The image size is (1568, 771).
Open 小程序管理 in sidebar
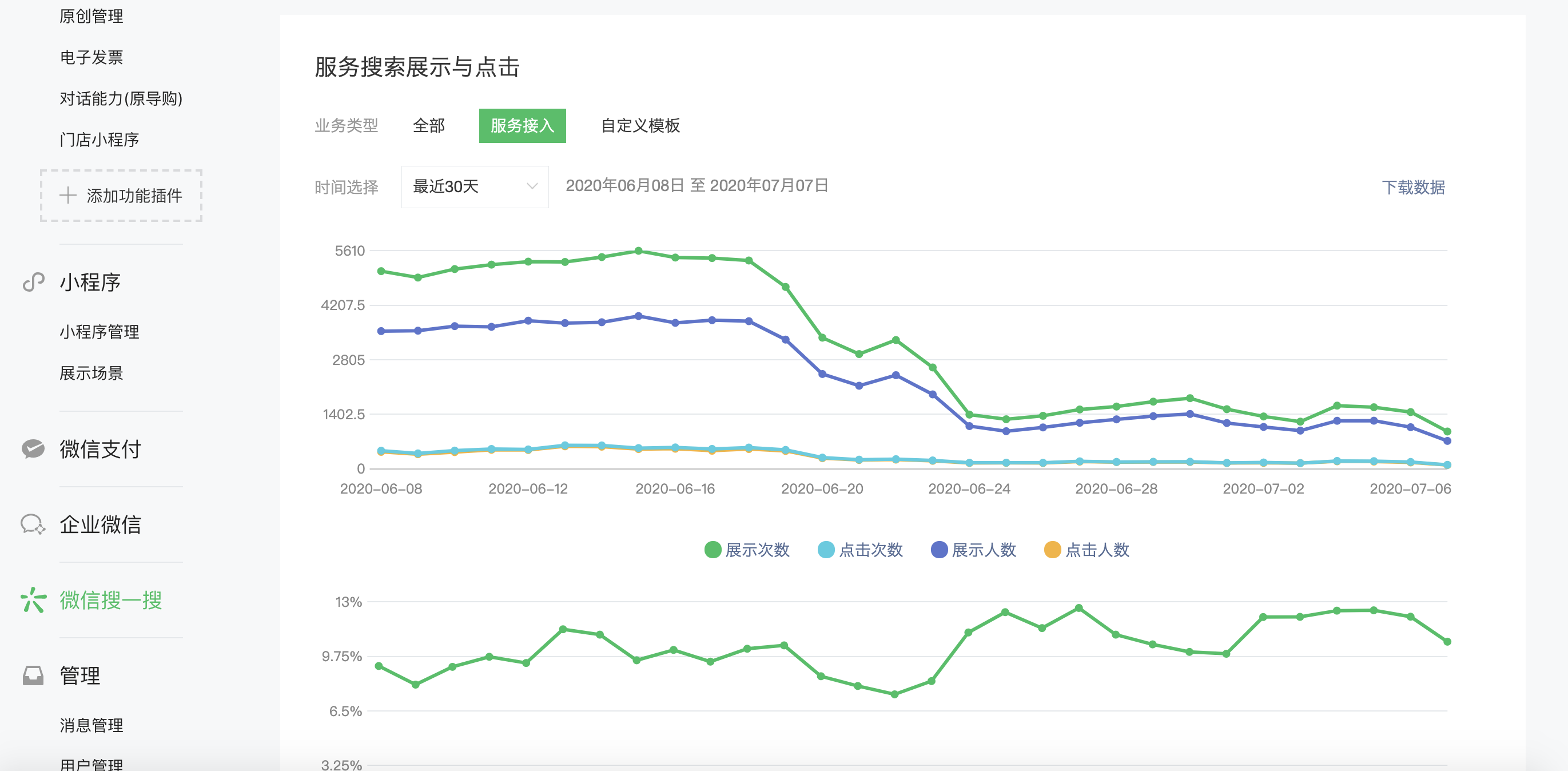100,332
